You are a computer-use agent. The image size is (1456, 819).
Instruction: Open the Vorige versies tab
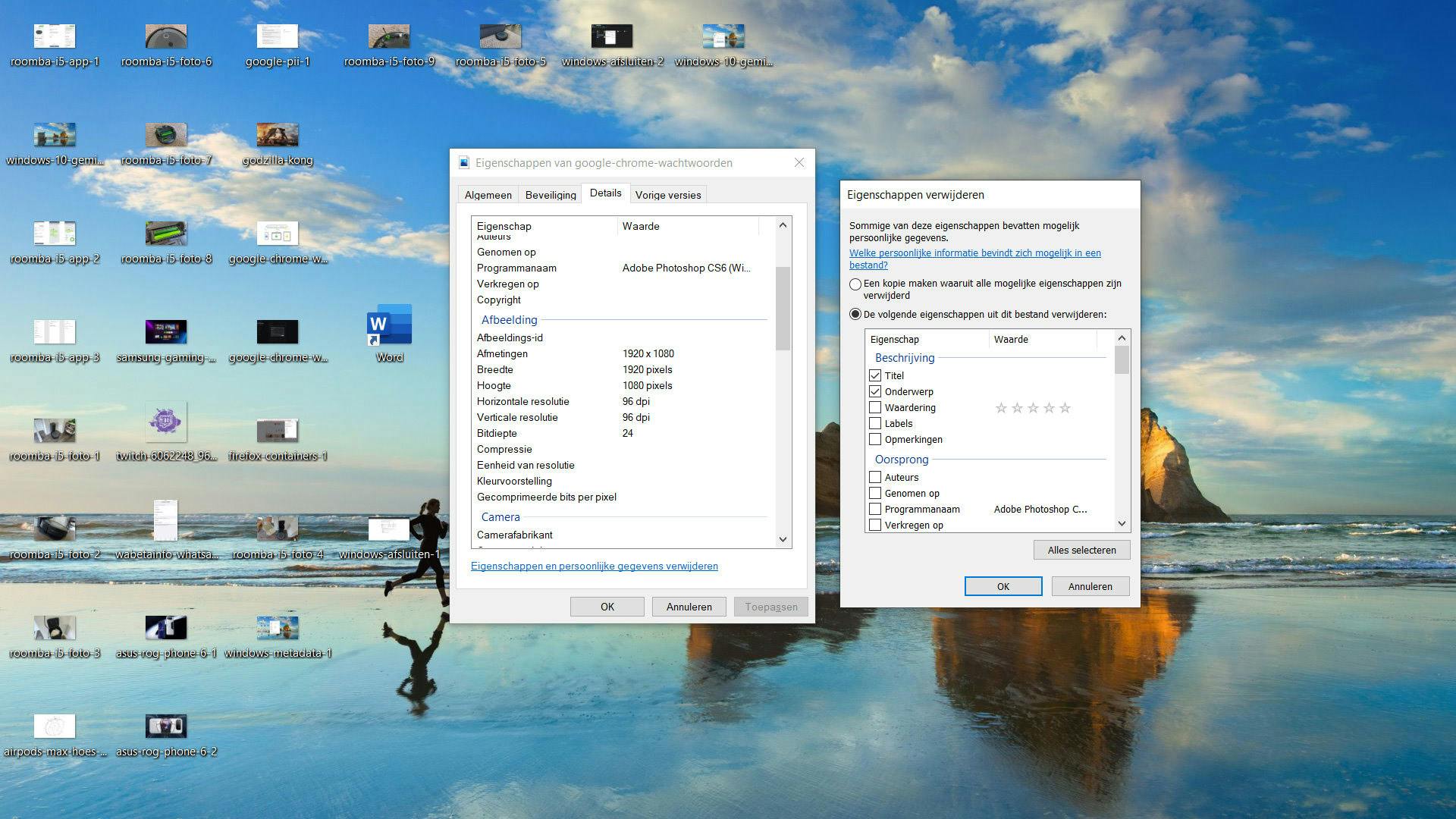click(x=667, y=195)
